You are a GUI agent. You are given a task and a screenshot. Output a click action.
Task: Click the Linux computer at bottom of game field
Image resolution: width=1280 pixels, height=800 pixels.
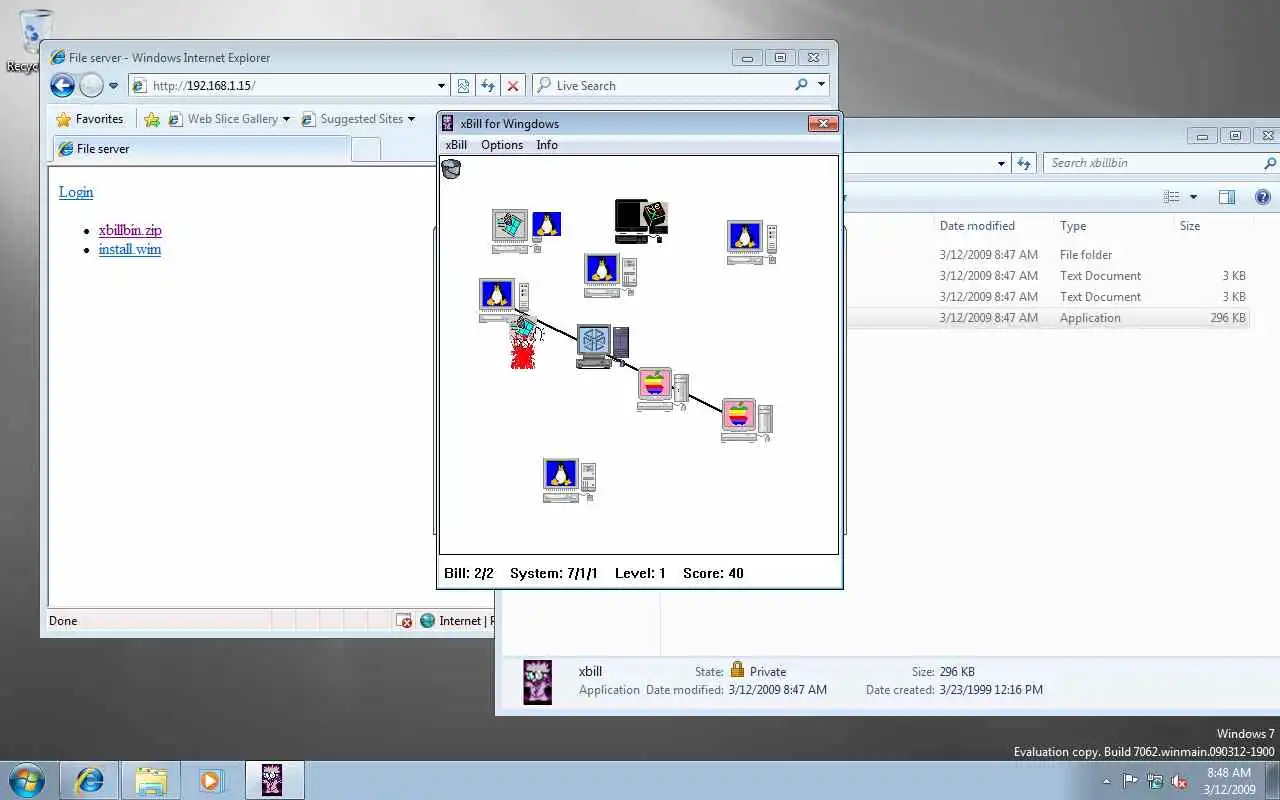[x=569, y=480]
